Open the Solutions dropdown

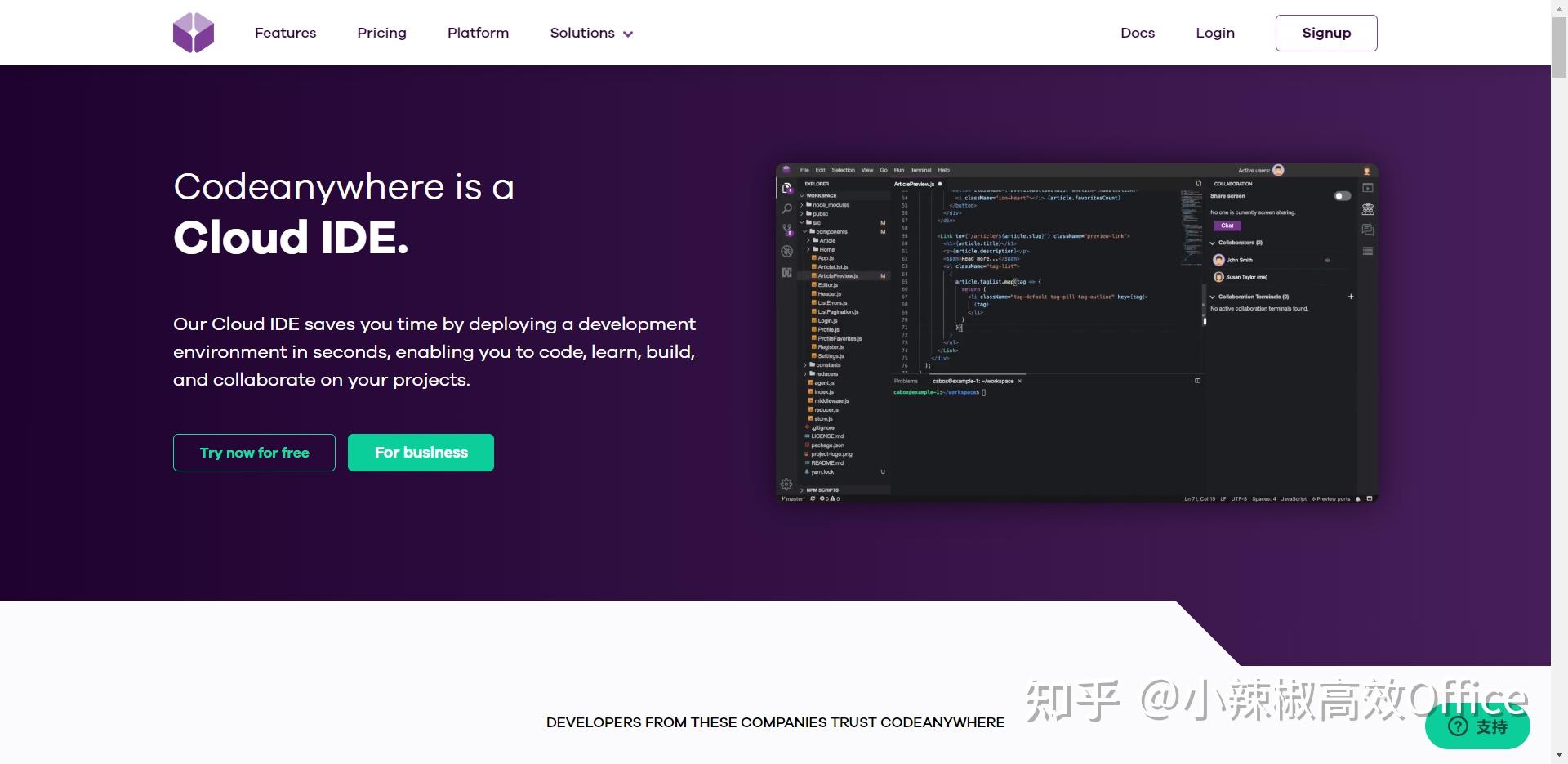[590, 33]
